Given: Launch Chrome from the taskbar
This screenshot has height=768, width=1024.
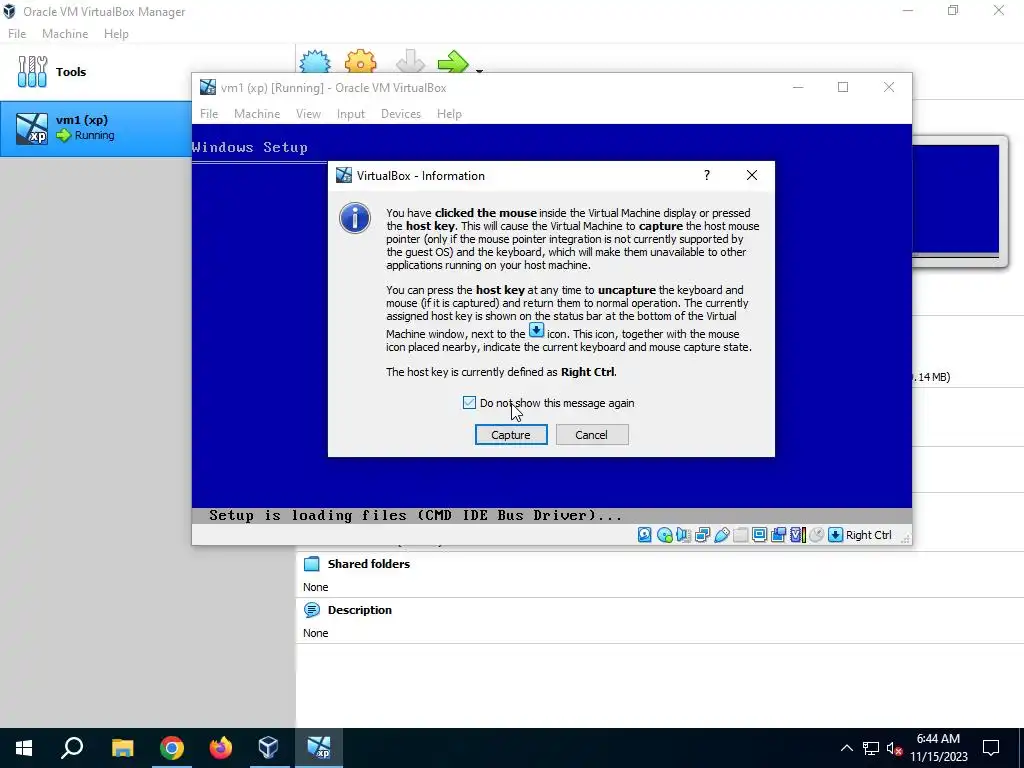Looking at the screenshot, I should [172, 748].
